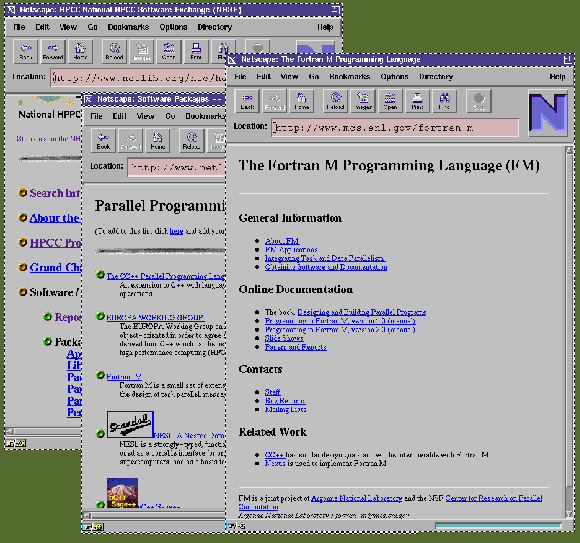
Task: Open Help menu in Fortran M window
Action: (557, 77)
